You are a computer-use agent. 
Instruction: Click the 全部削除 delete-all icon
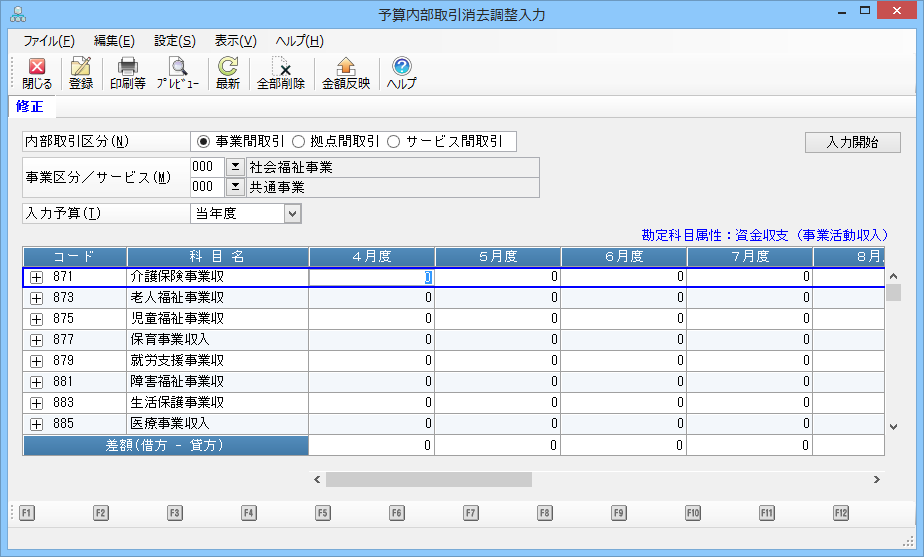point(281,73)
